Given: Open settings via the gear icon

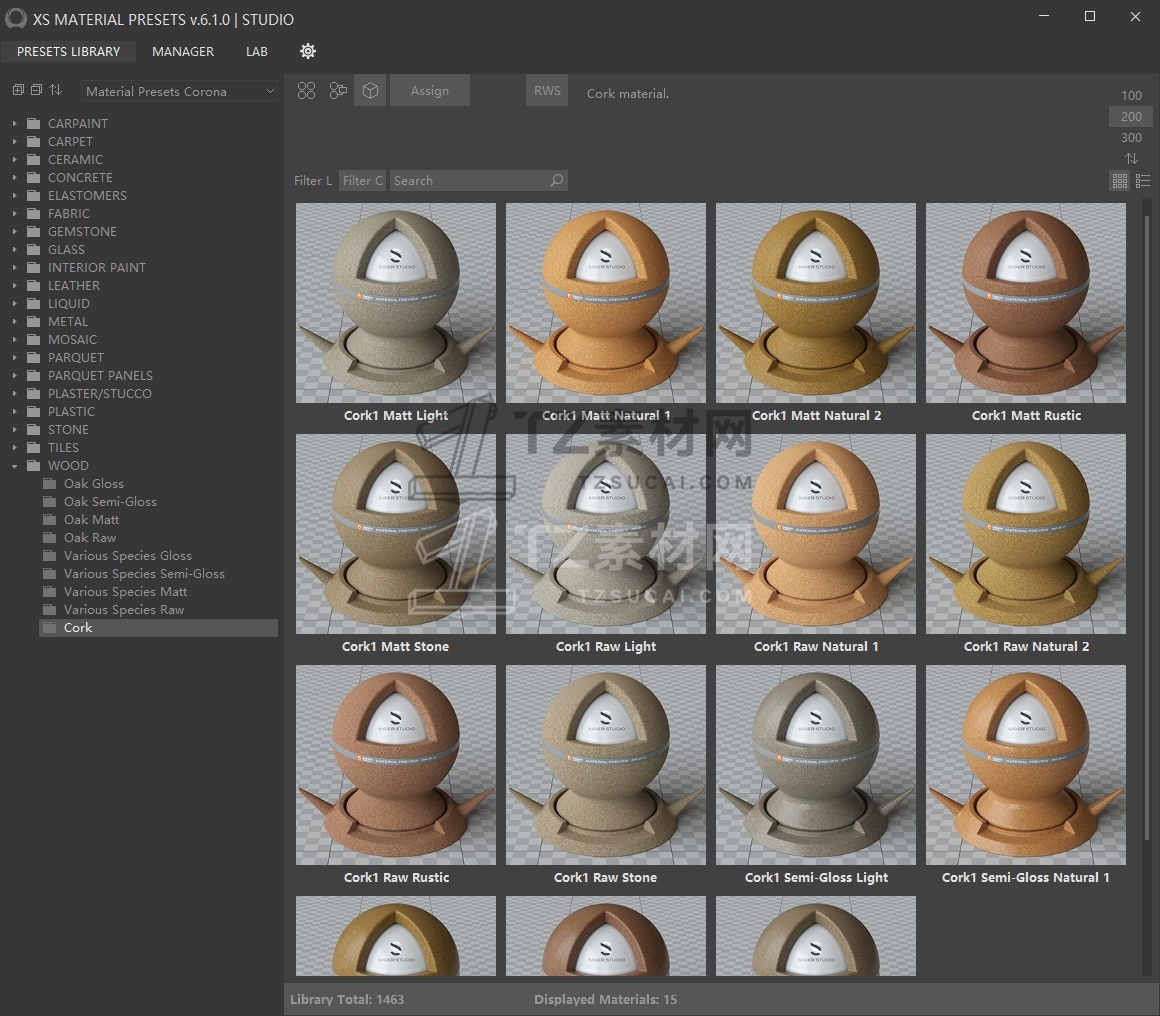Looking at the screenshot, I should pyautogui.click(x=308, y=51).
